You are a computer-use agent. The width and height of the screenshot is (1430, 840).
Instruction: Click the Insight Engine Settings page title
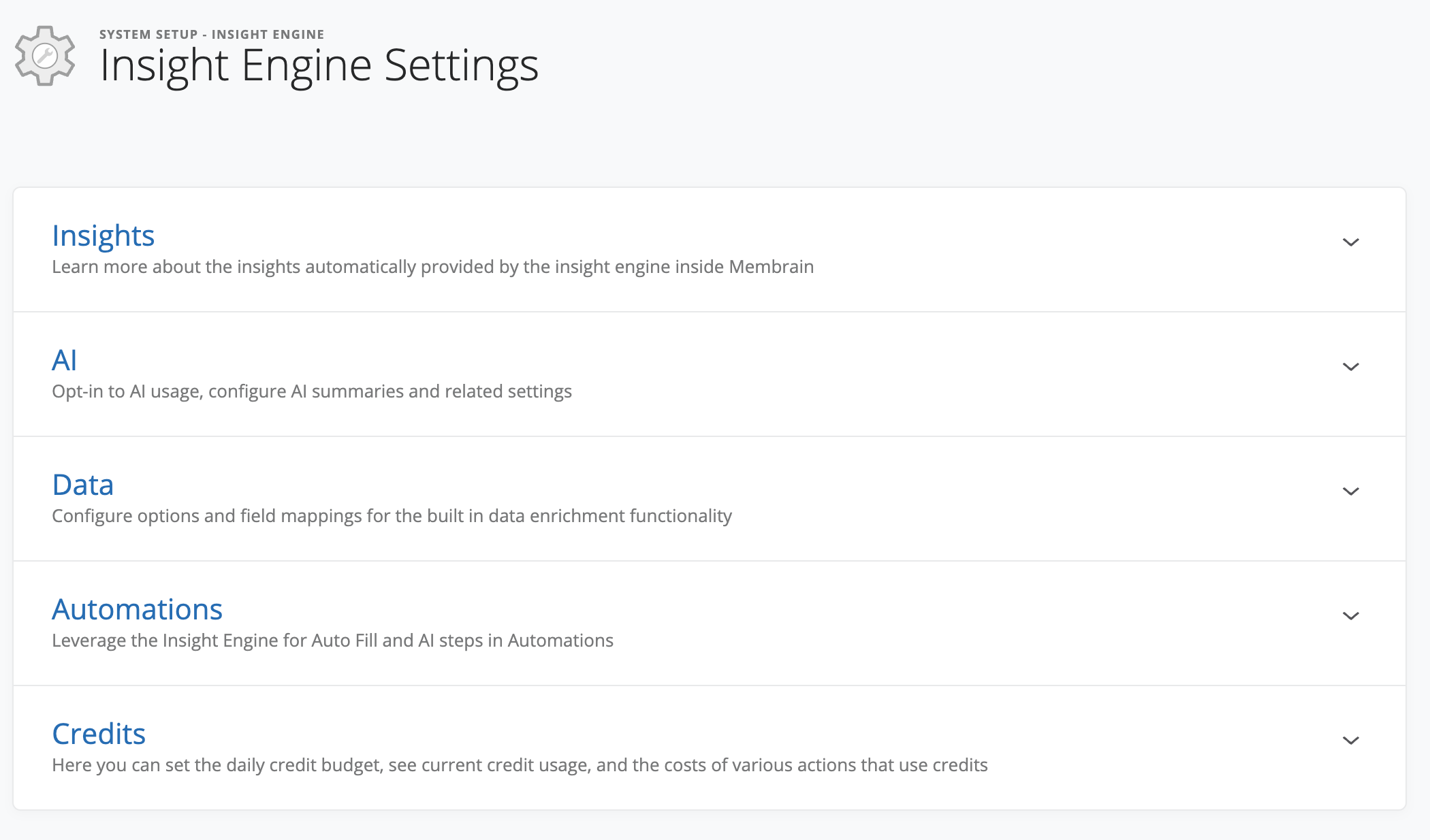click(319, 66)
